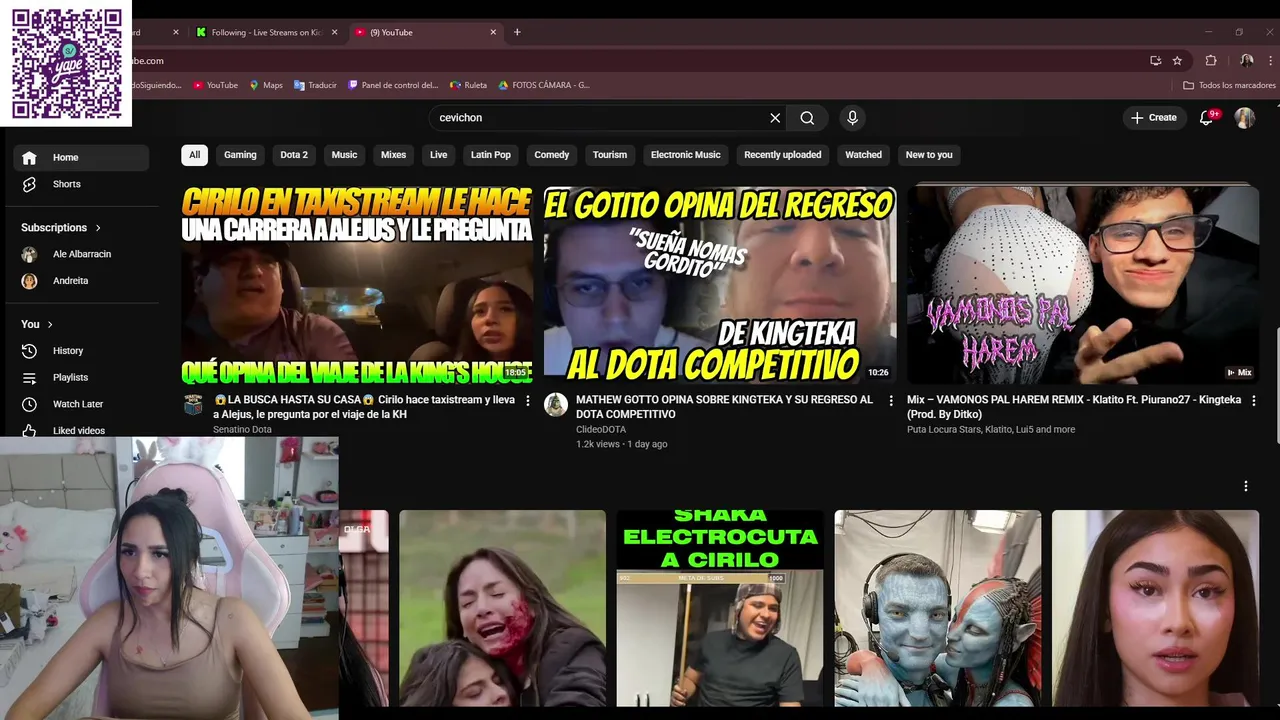Open a new browser tab
The image size is (1280, 720).
[517, 32]
